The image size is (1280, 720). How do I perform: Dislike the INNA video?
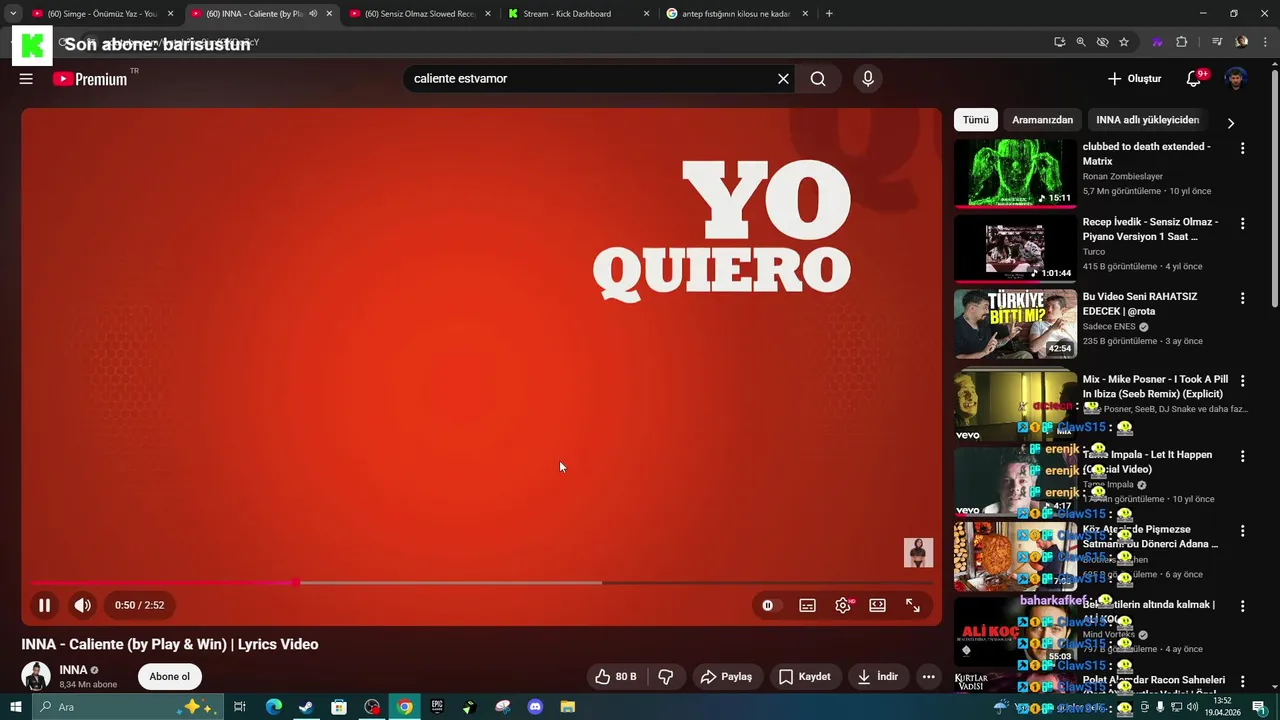coord(665,677)
